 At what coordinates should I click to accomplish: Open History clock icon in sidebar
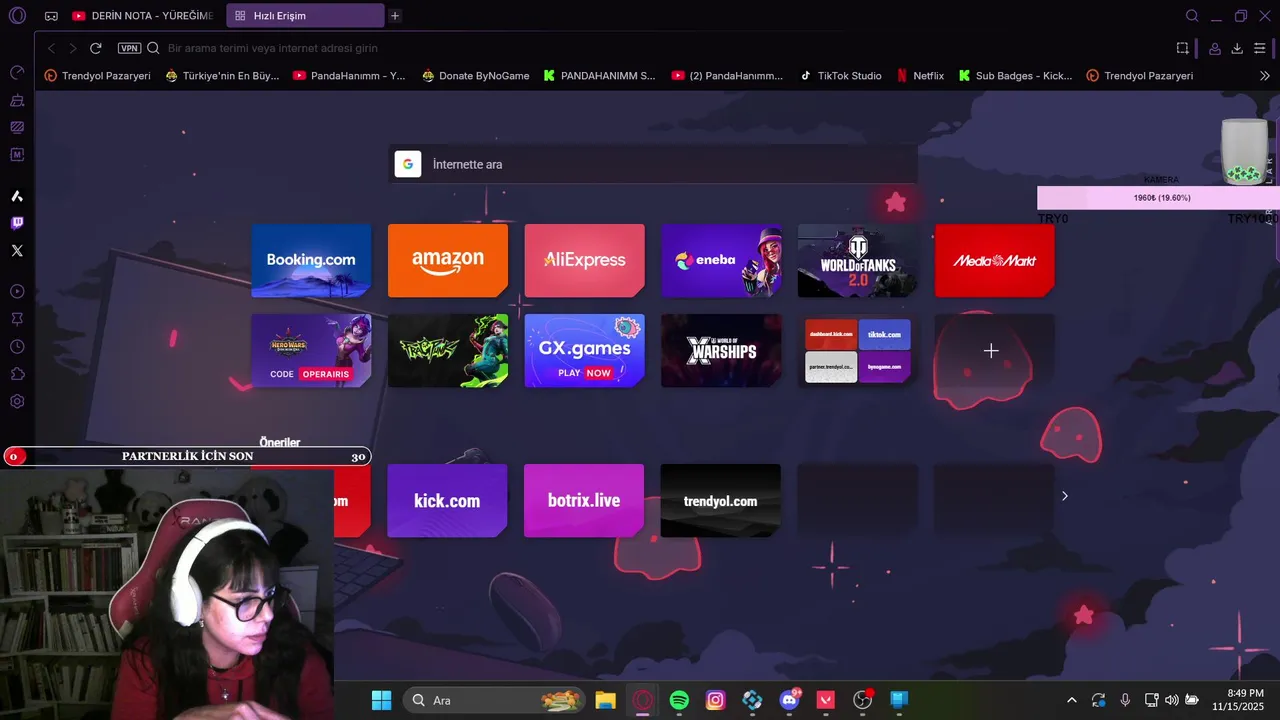coord(17,346)
